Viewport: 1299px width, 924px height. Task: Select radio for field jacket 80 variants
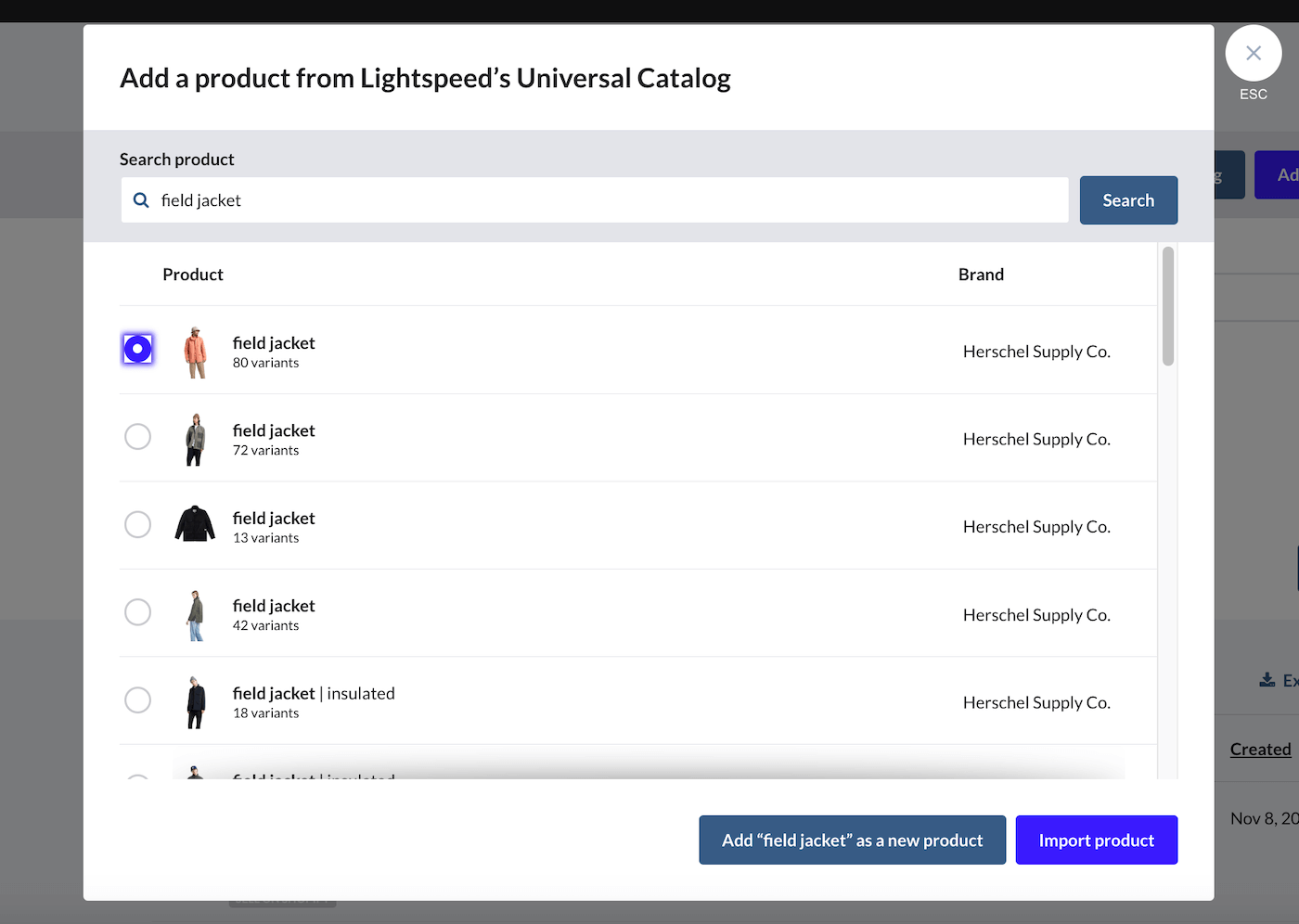pos(137,349)
